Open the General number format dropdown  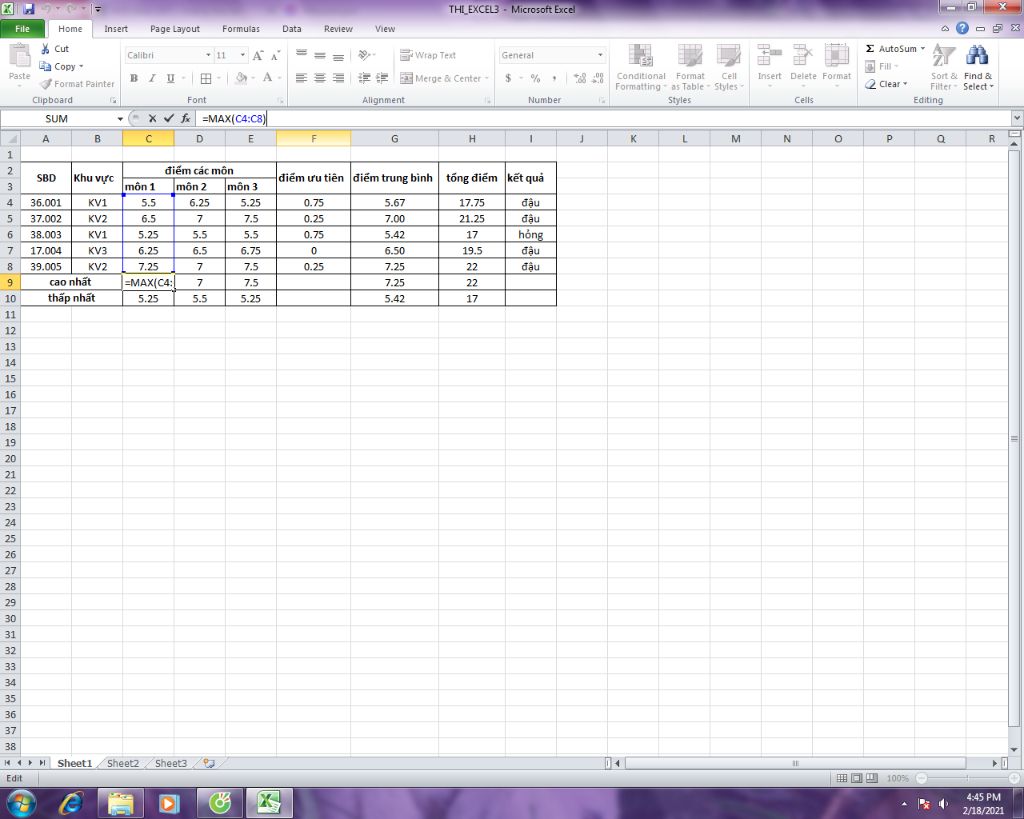click(x=600, y=56)
